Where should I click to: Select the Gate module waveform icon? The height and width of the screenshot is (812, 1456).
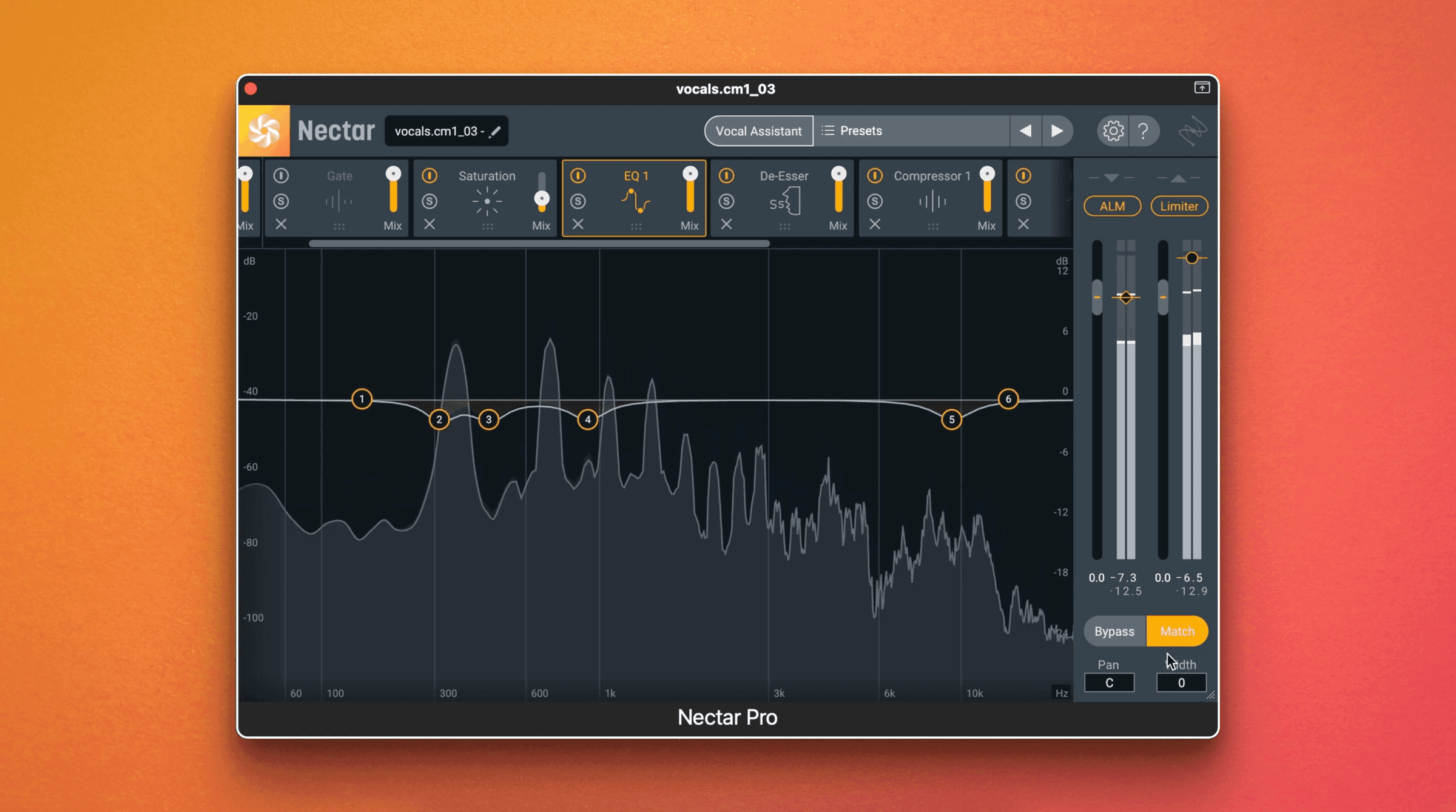[x=339, y=201]
